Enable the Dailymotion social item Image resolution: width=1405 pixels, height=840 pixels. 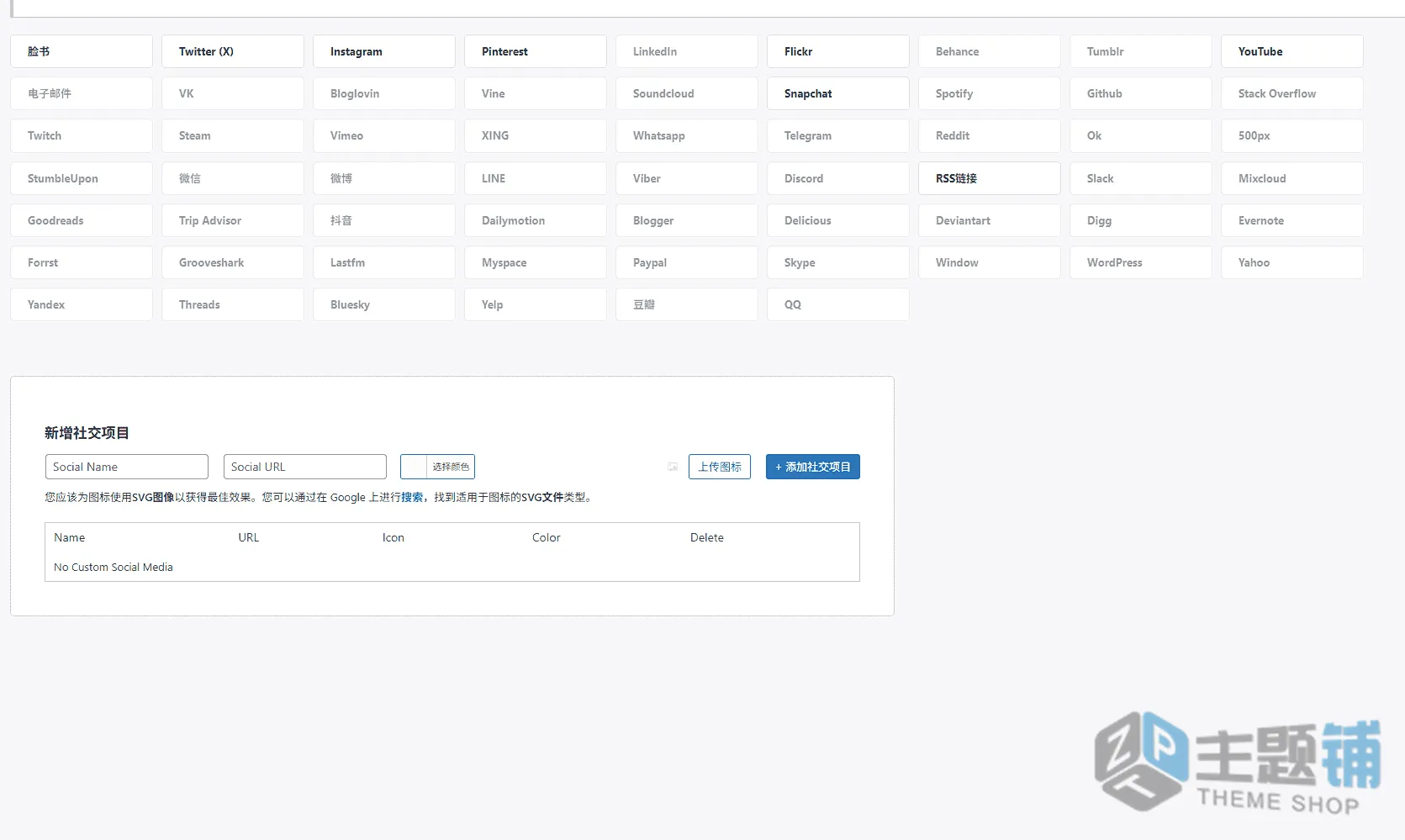point(536,220)
